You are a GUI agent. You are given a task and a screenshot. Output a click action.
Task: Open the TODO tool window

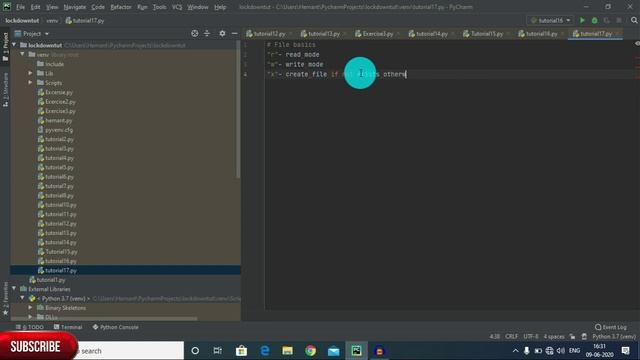click(x=30, y=327)
